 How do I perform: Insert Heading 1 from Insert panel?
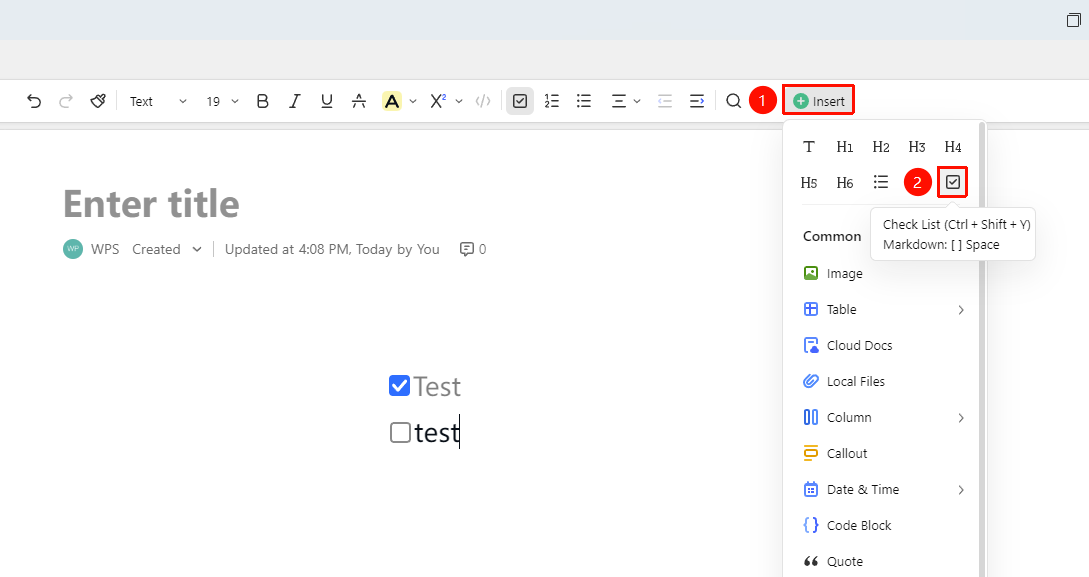pos(845,147)
